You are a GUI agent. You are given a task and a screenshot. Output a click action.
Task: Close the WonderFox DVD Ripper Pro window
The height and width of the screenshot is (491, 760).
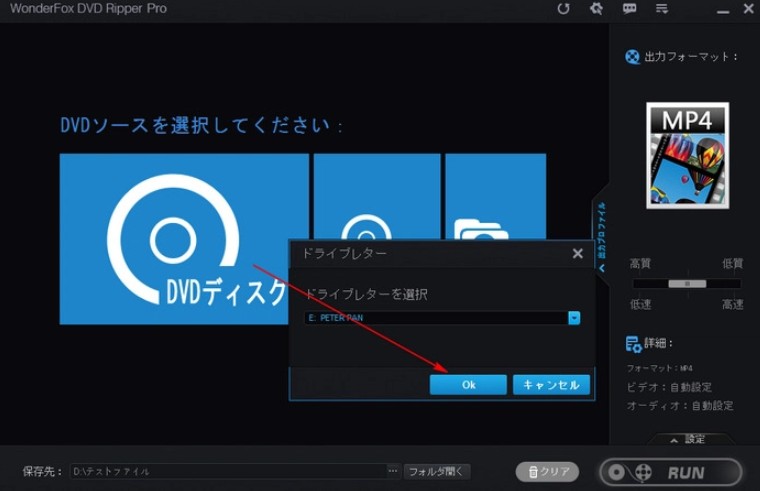pyautogui.click(x=749, y=8)
